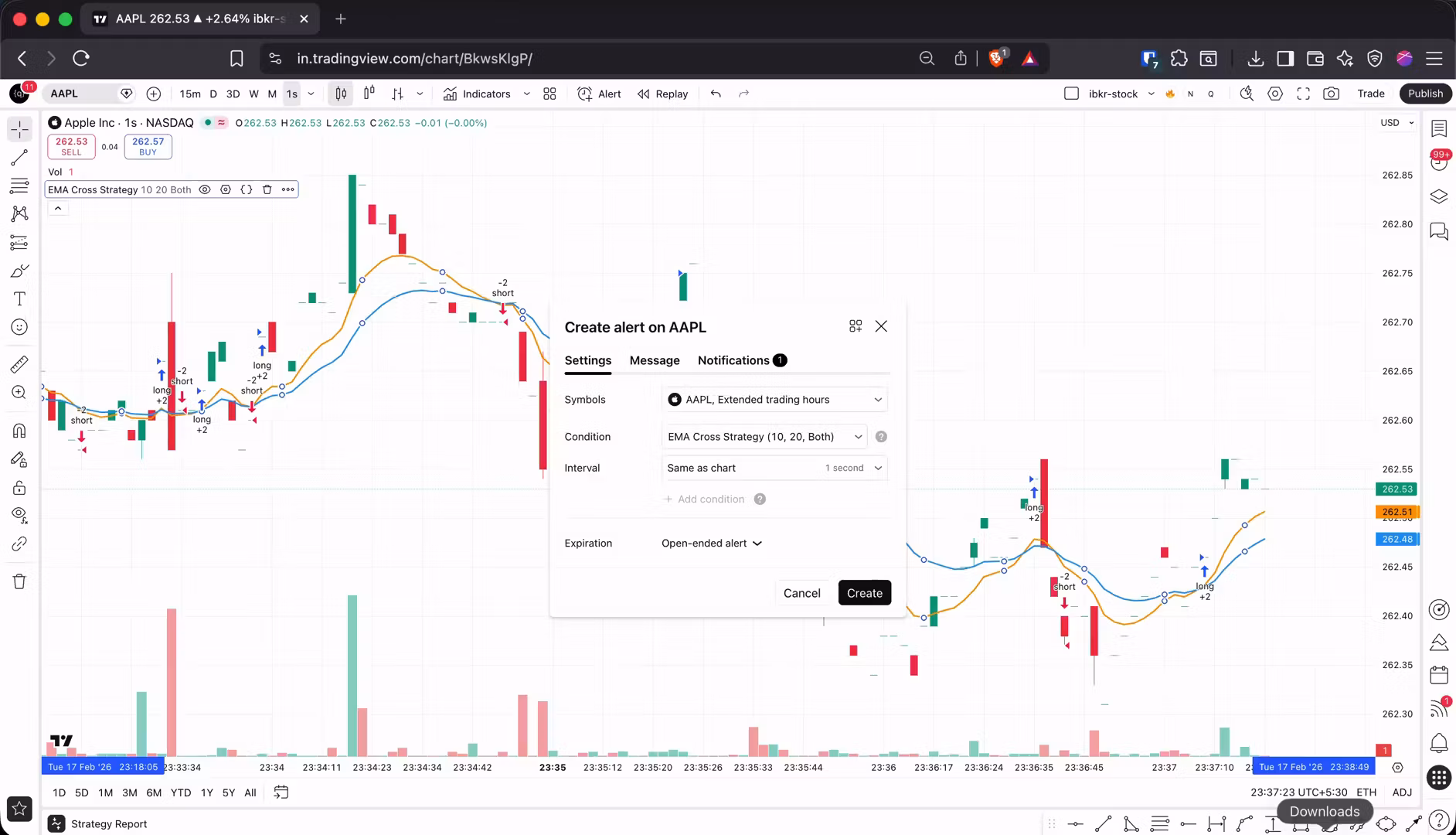1456x835 pixels.
Task: Open the Strategy Report panel
Action: point(98,824)
